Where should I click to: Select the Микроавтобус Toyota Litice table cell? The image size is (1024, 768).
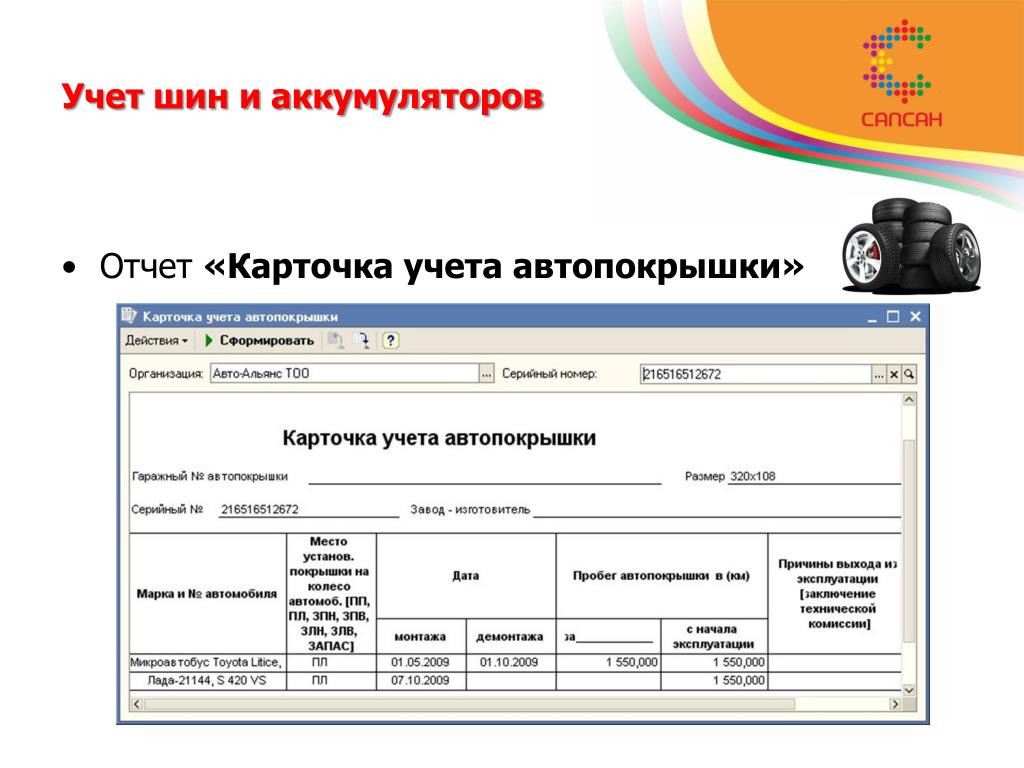tap(207, 662)
